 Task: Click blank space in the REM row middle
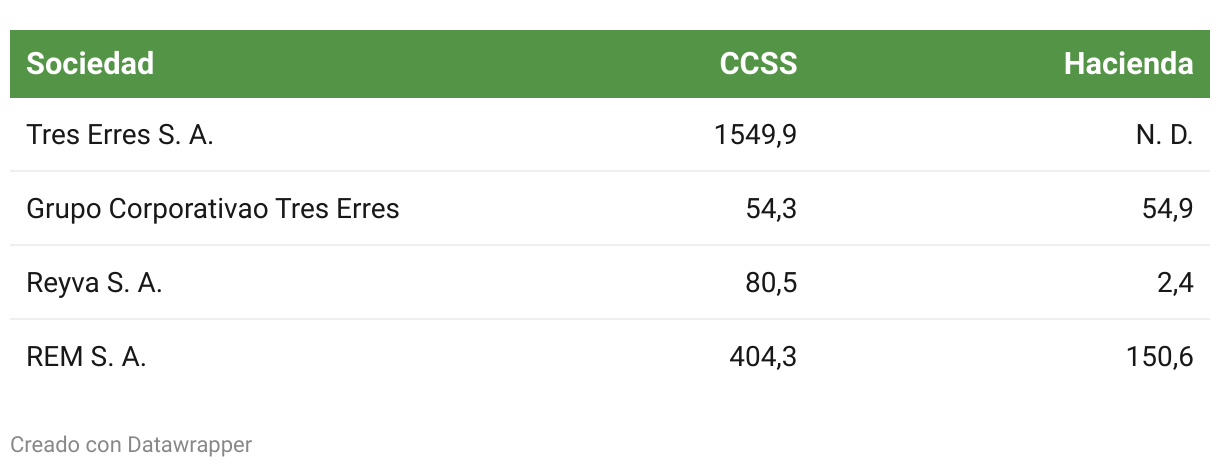click(x=440, y=357)
